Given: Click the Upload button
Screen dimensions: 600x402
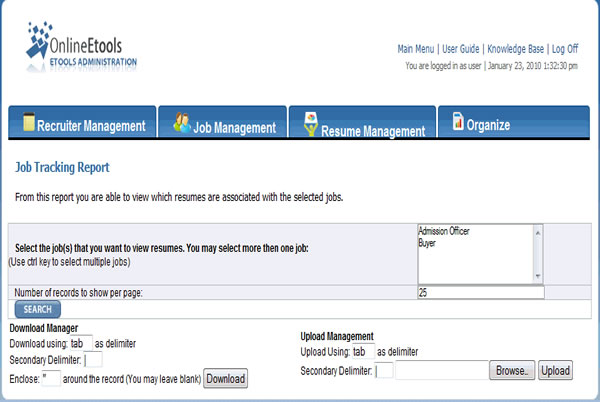Looking at the screenshot, I should click(x=555, y=371).
